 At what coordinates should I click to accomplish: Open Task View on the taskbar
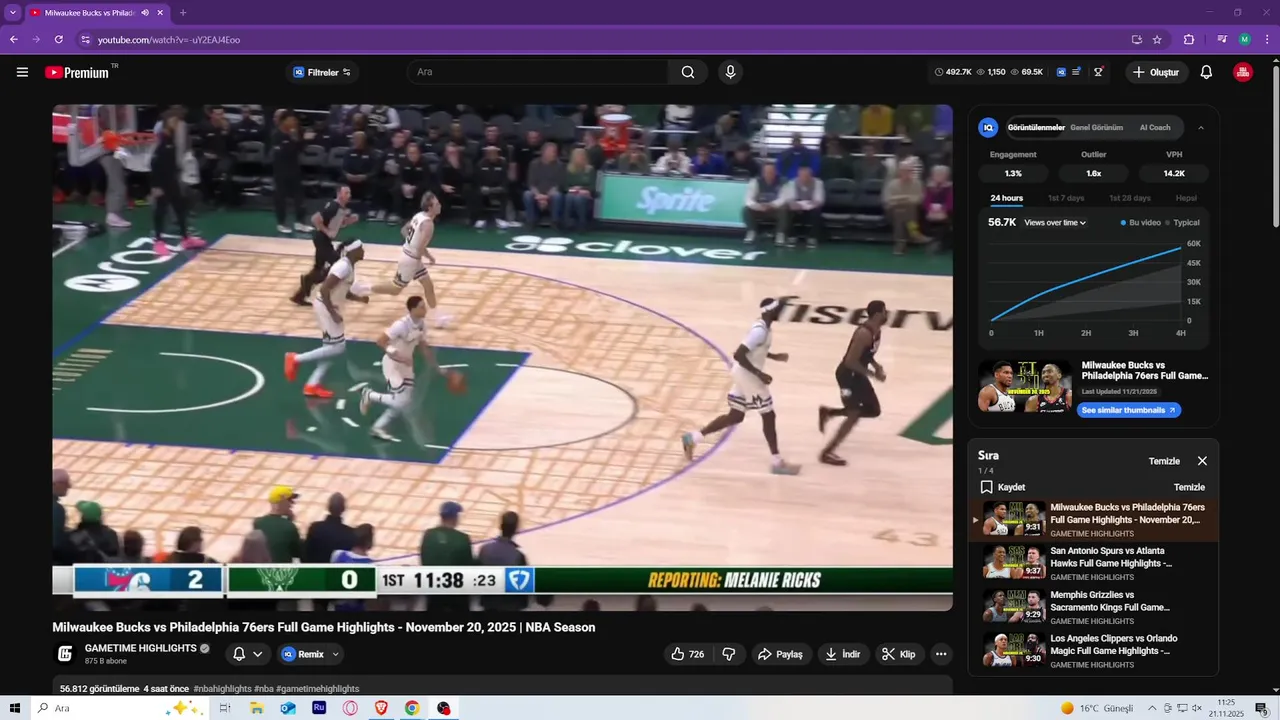click(x=225, y=708)
